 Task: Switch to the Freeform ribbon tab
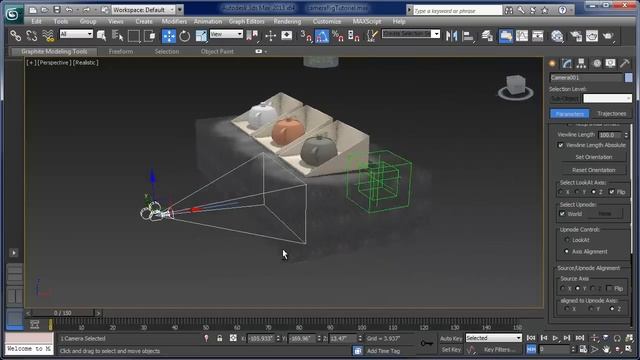pyautogui.click(x=121, y=52)
